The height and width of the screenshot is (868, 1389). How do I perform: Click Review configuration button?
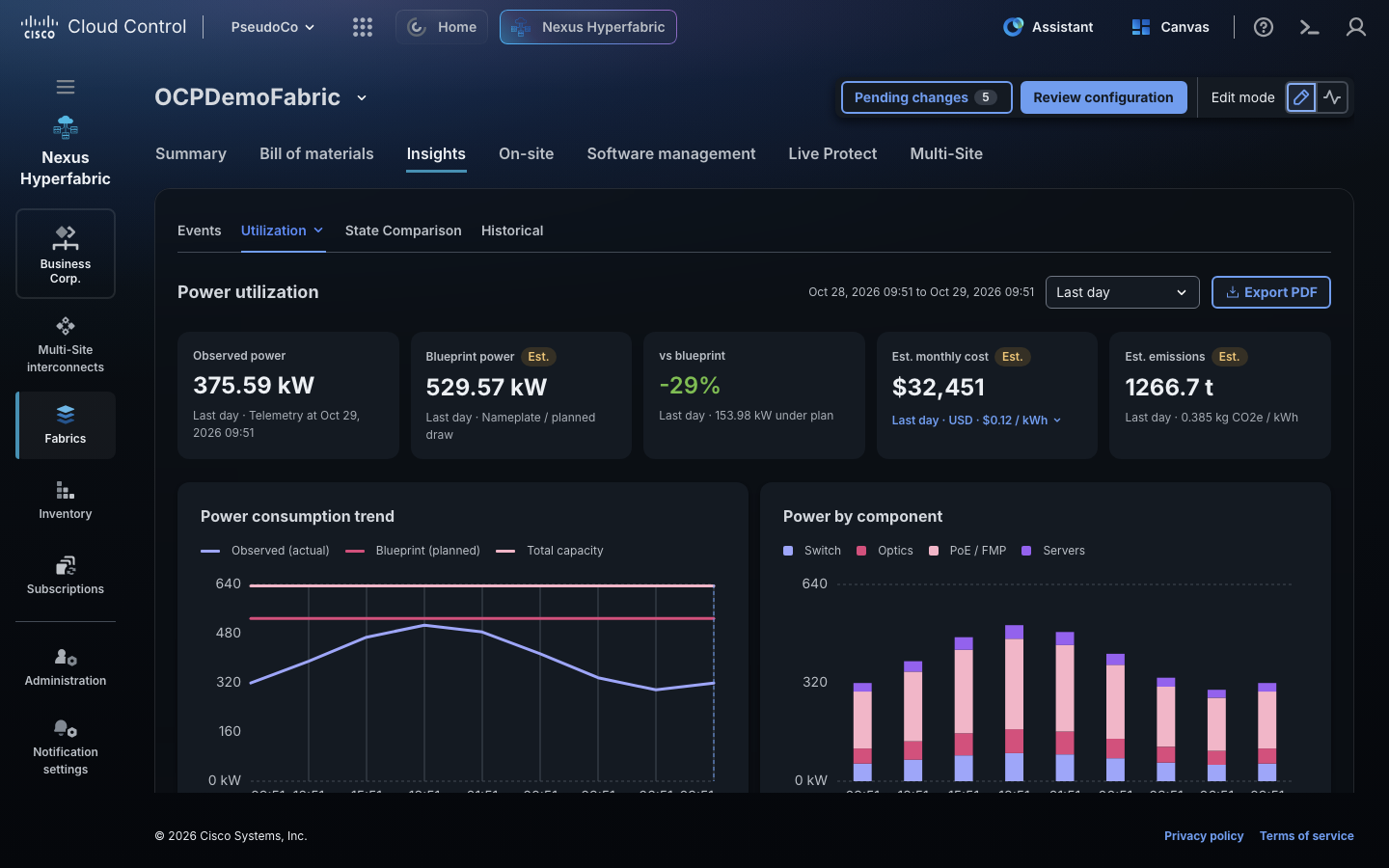click(1103, 97)
